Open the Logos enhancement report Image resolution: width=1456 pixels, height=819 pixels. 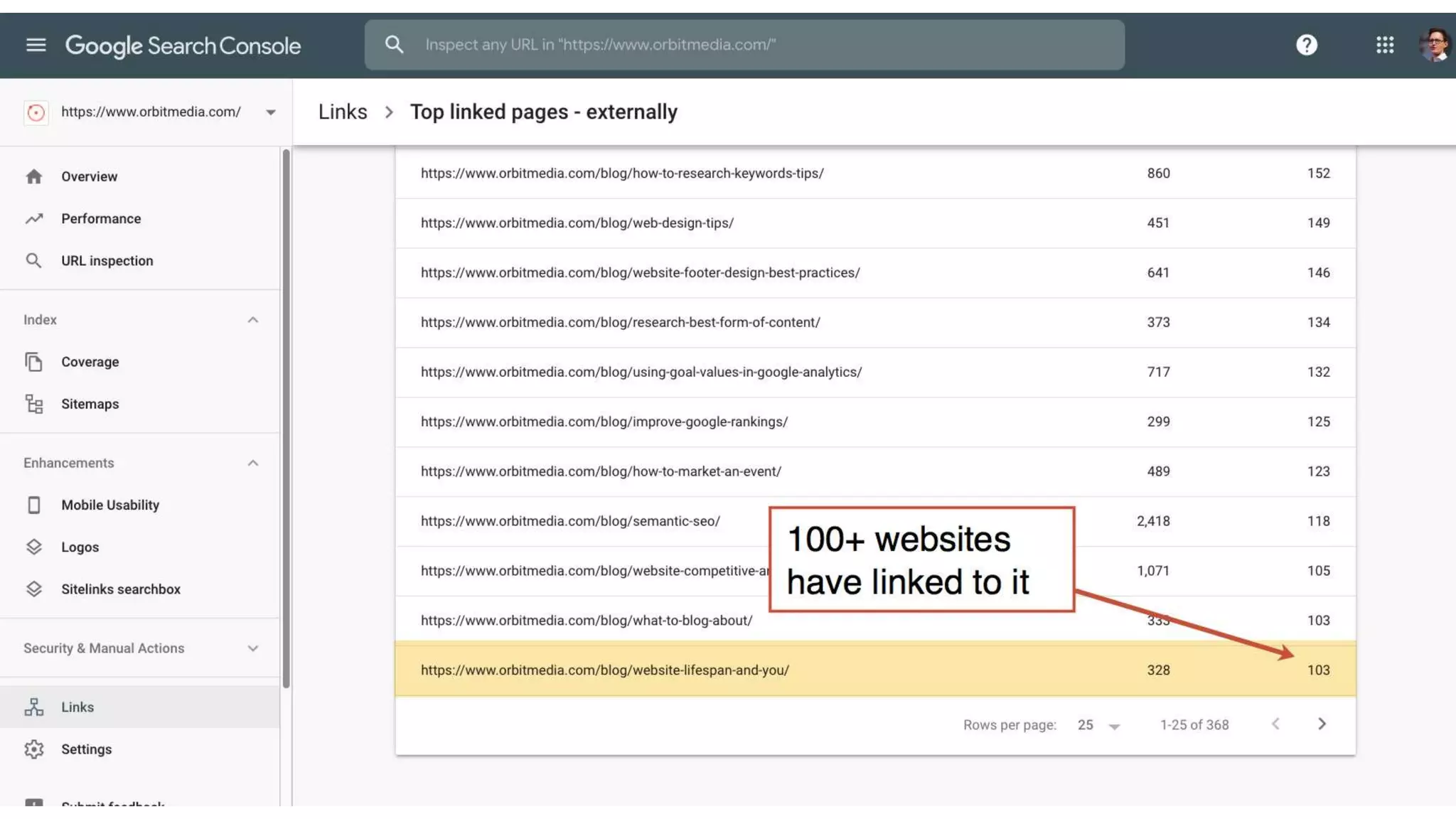pos(80,547)
